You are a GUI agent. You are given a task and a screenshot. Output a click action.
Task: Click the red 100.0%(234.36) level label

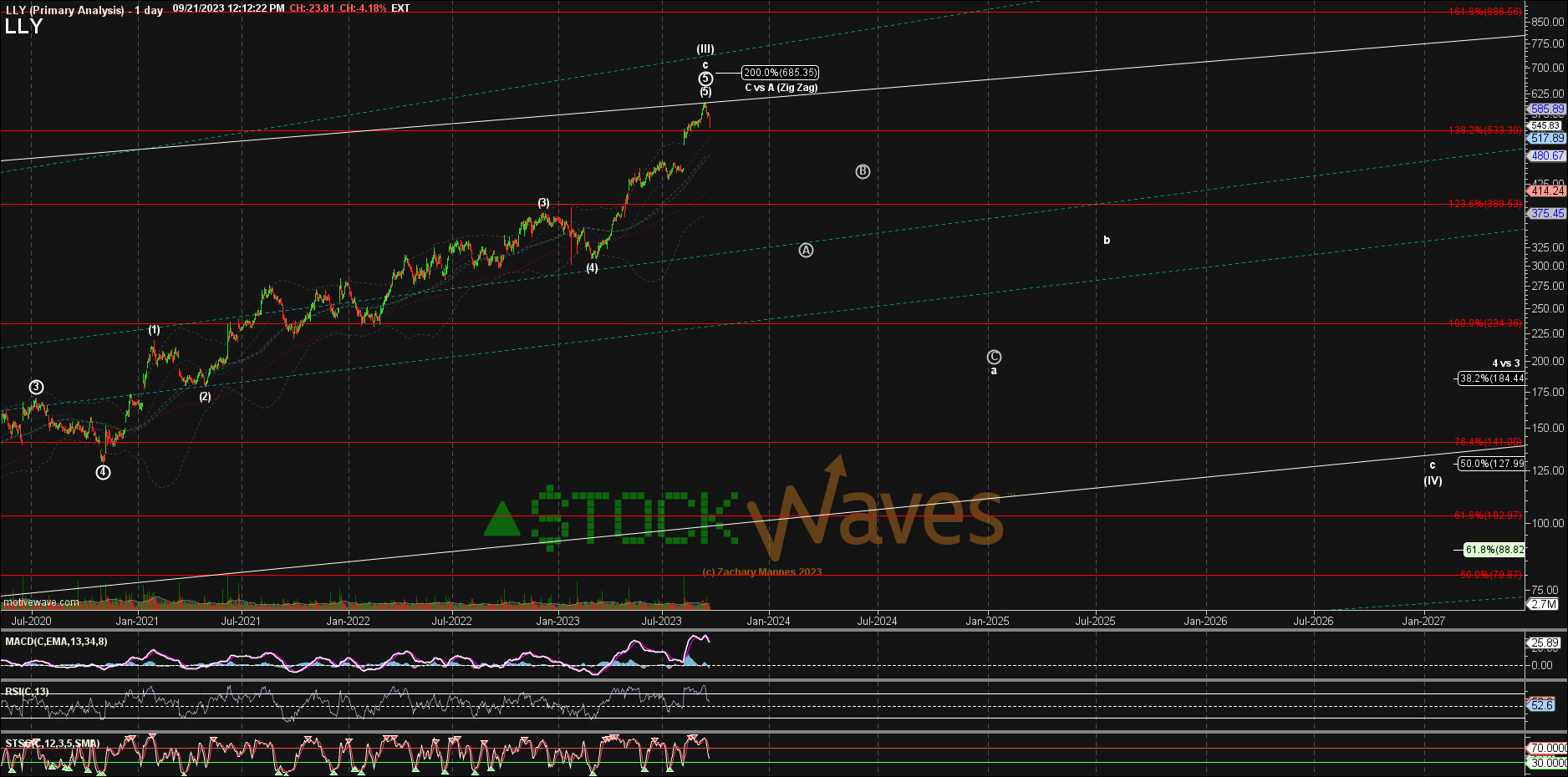tap(1486, 323)
